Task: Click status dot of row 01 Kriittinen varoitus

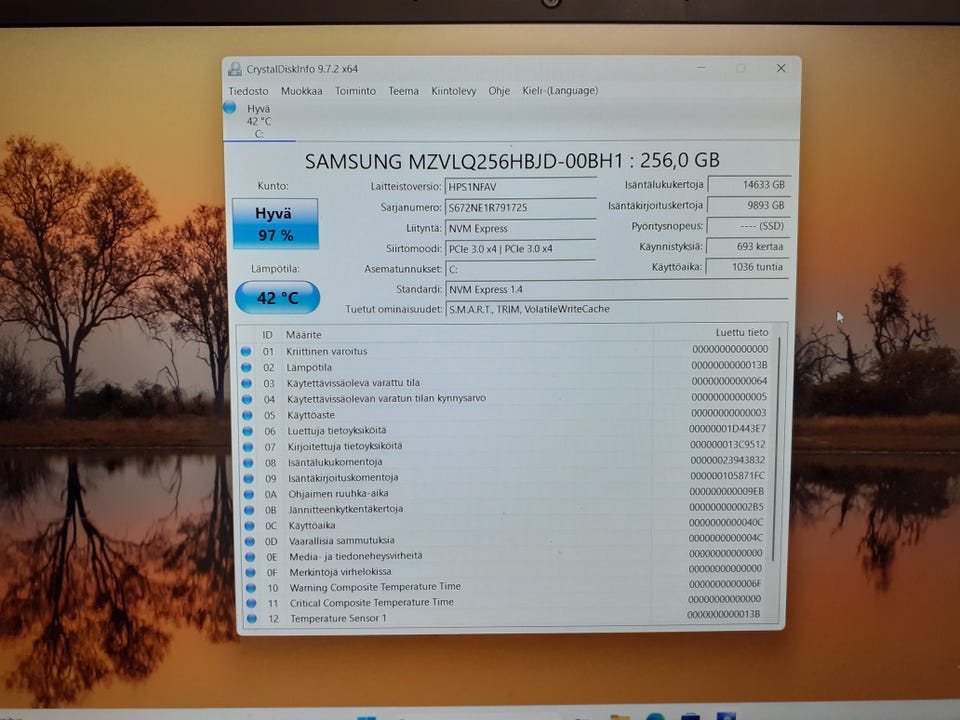Action: pos(246,351)
